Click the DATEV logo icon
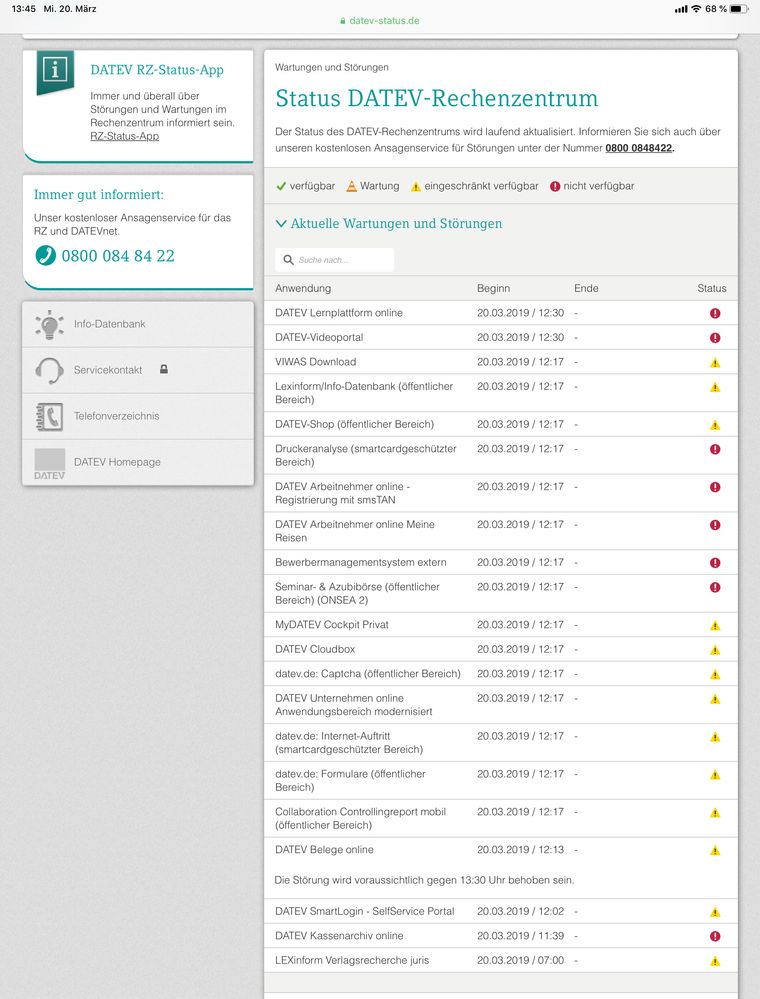Screen dimensions: 760x999 50,464
